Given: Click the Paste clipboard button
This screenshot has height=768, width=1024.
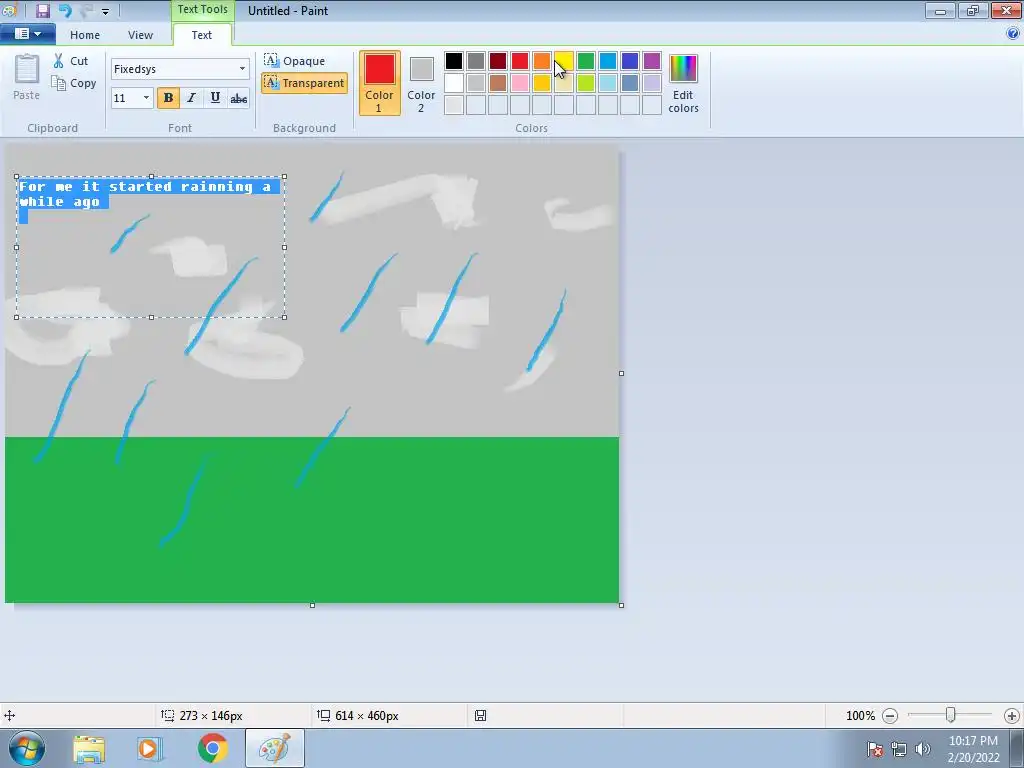Looking at the screenshot, I should click(27, 76).
